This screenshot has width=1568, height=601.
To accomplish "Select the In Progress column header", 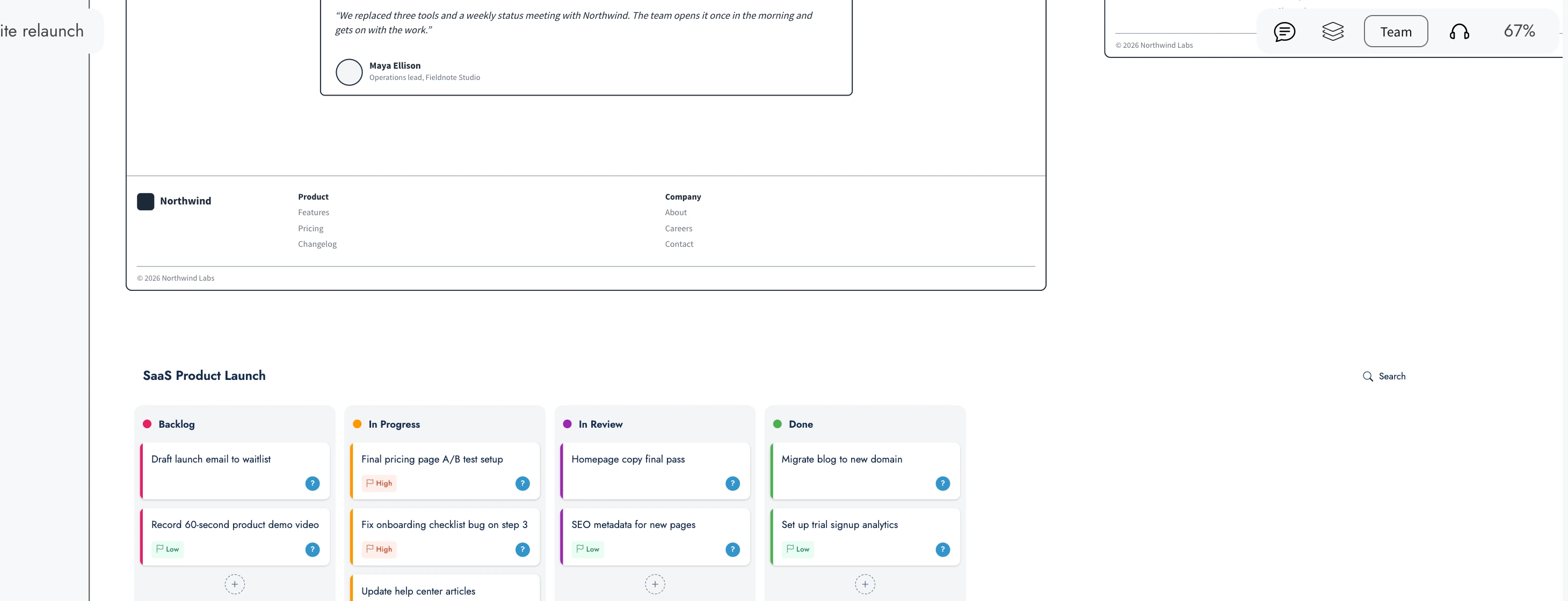I will coord(394,424).
